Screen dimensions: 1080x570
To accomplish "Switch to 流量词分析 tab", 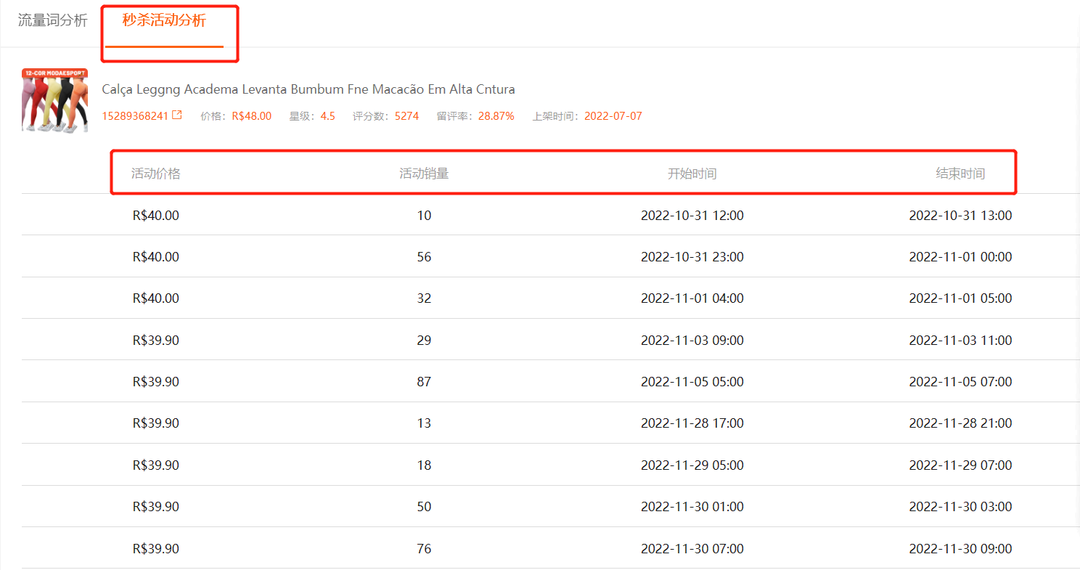I will pos(52,21).
